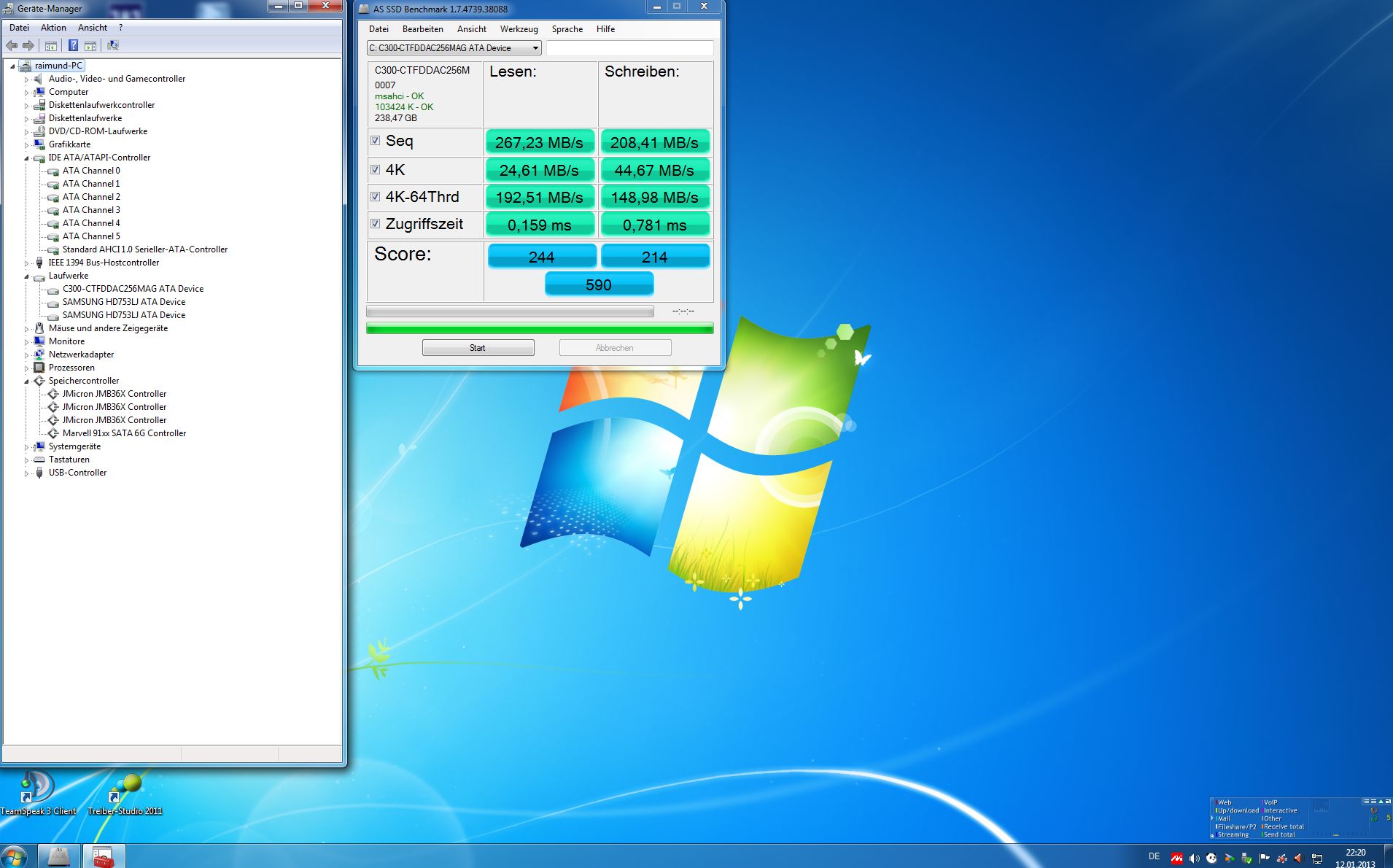This screenshot has height=868, width=1393.
Task: Click the orange speaker tray icon
Action: tap(1299, 858)
